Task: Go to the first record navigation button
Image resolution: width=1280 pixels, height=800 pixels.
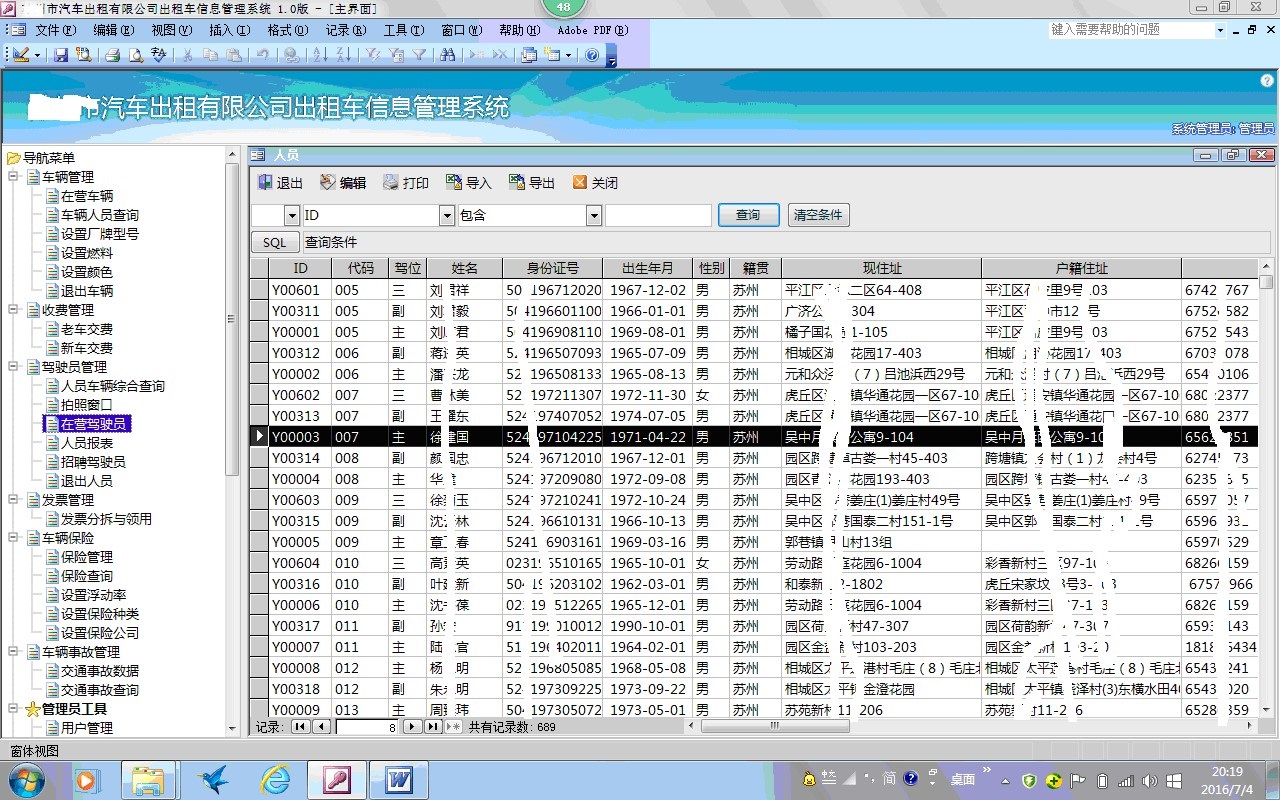Action: click(300, 727)
